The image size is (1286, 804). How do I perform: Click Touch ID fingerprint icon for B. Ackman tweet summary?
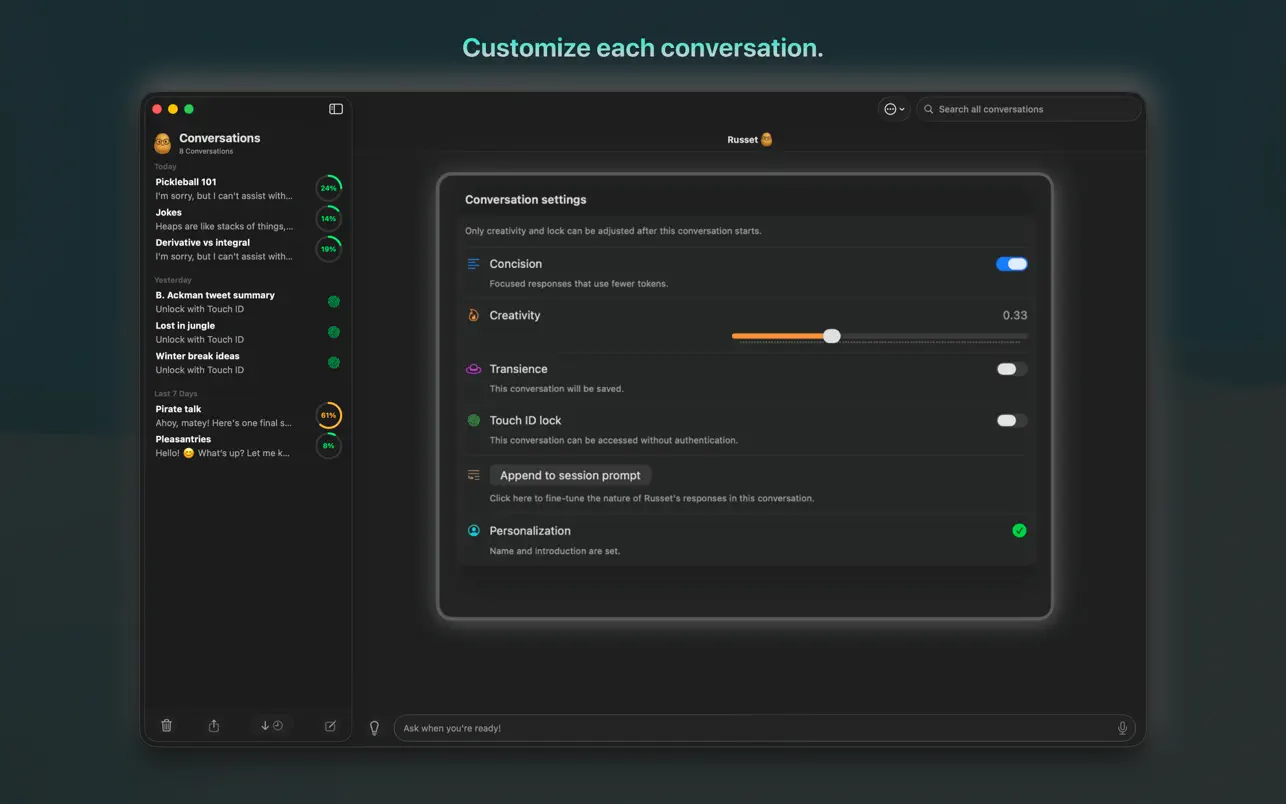(x=334, y=301)
